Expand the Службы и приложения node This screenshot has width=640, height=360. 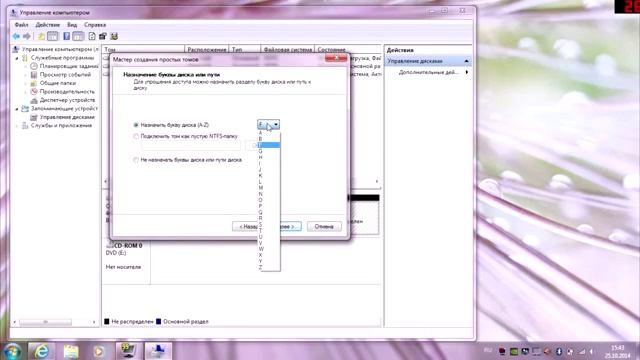[17, 126]
